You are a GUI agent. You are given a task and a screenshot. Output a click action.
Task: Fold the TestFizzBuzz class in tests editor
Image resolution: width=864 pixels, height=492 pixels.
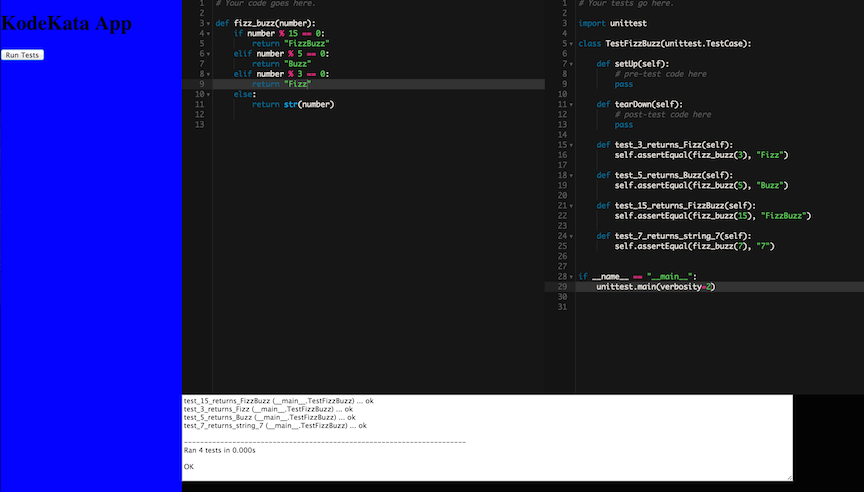571,44
